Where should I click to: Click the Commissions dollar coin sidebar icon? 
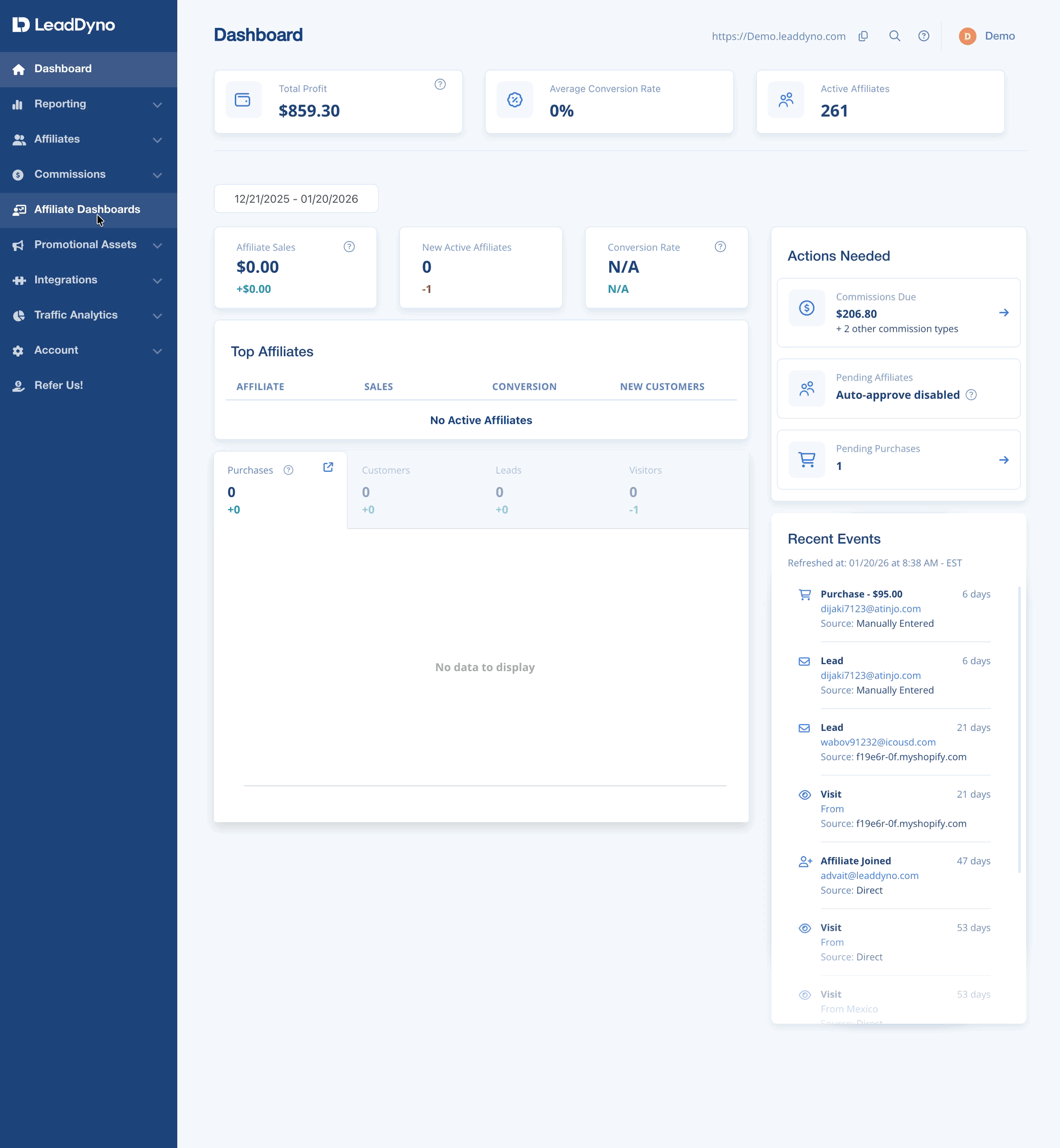pos(18,175)
